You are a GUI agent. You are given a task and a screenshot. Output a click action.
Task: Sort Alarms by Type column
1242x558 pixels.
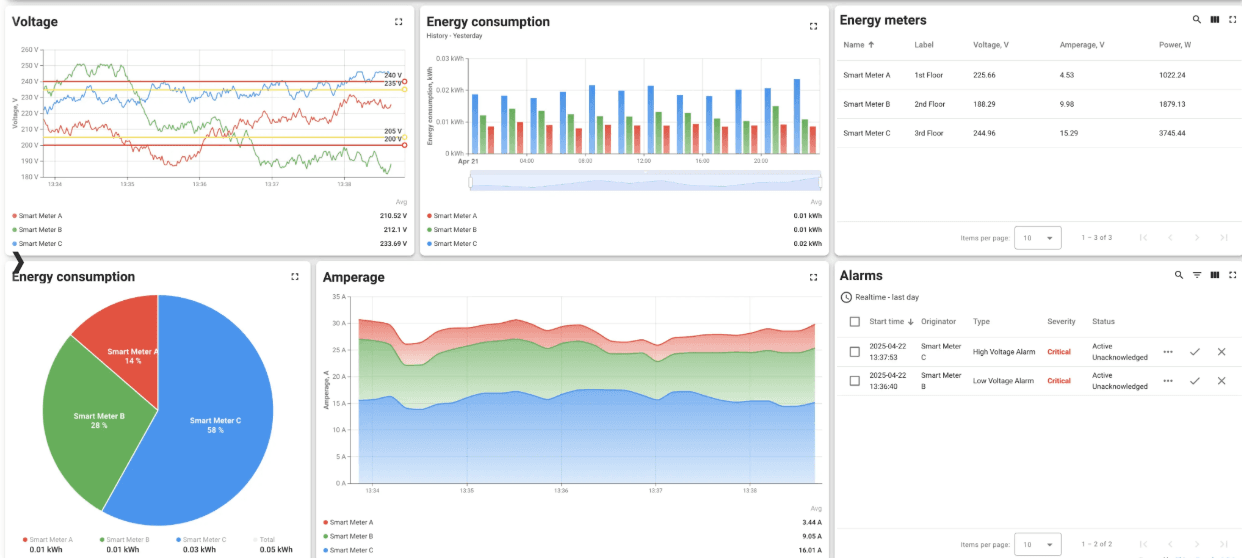(981, 322)
